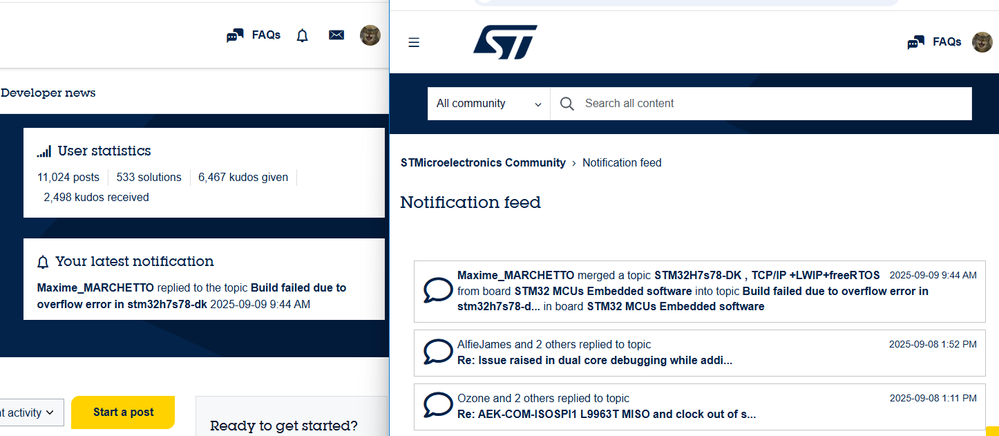This screenshot has width=999, height=436.
Task: Open Issue raised in dual core debugging topic
Action: (595, 360)
